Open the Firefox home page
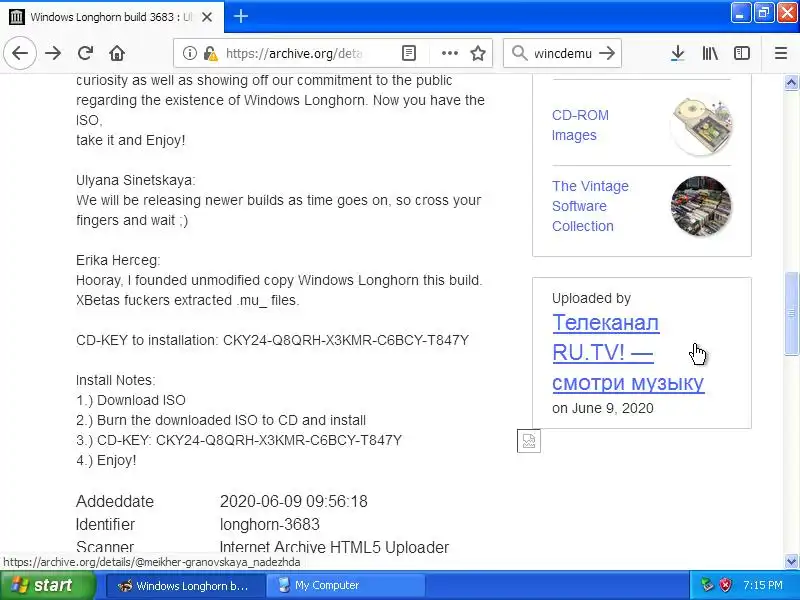800x600 pixels. point(117,53)
